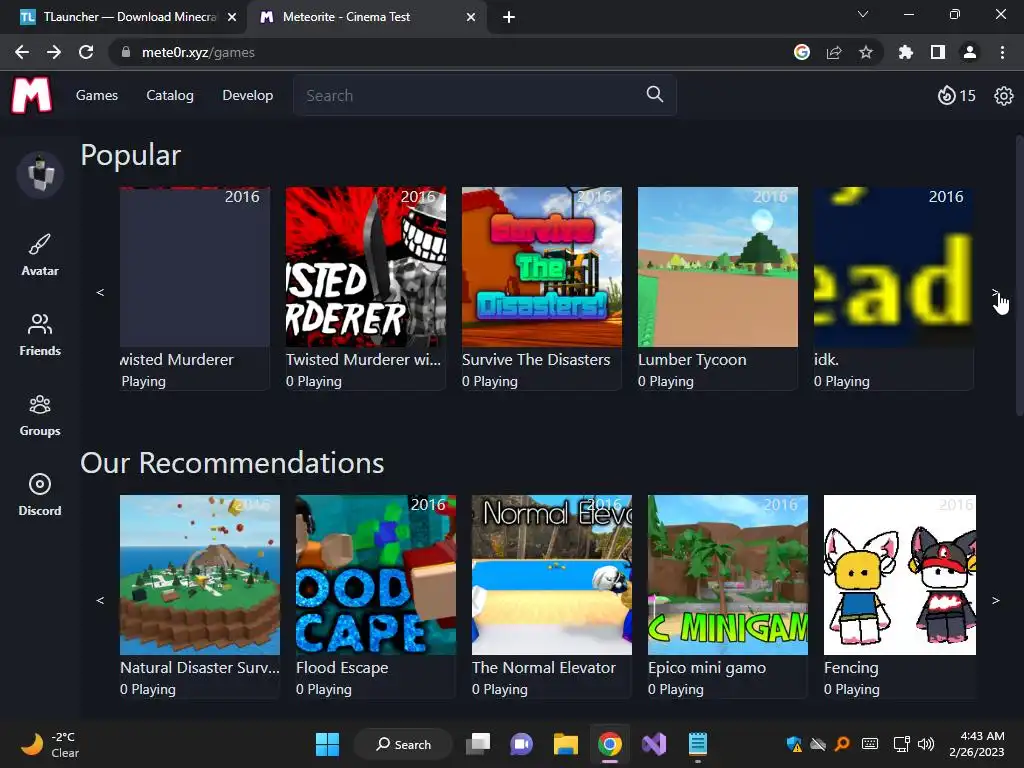Toggle Chrome side panel
This screenshot has width=1024, height=768.
(938, 52)
